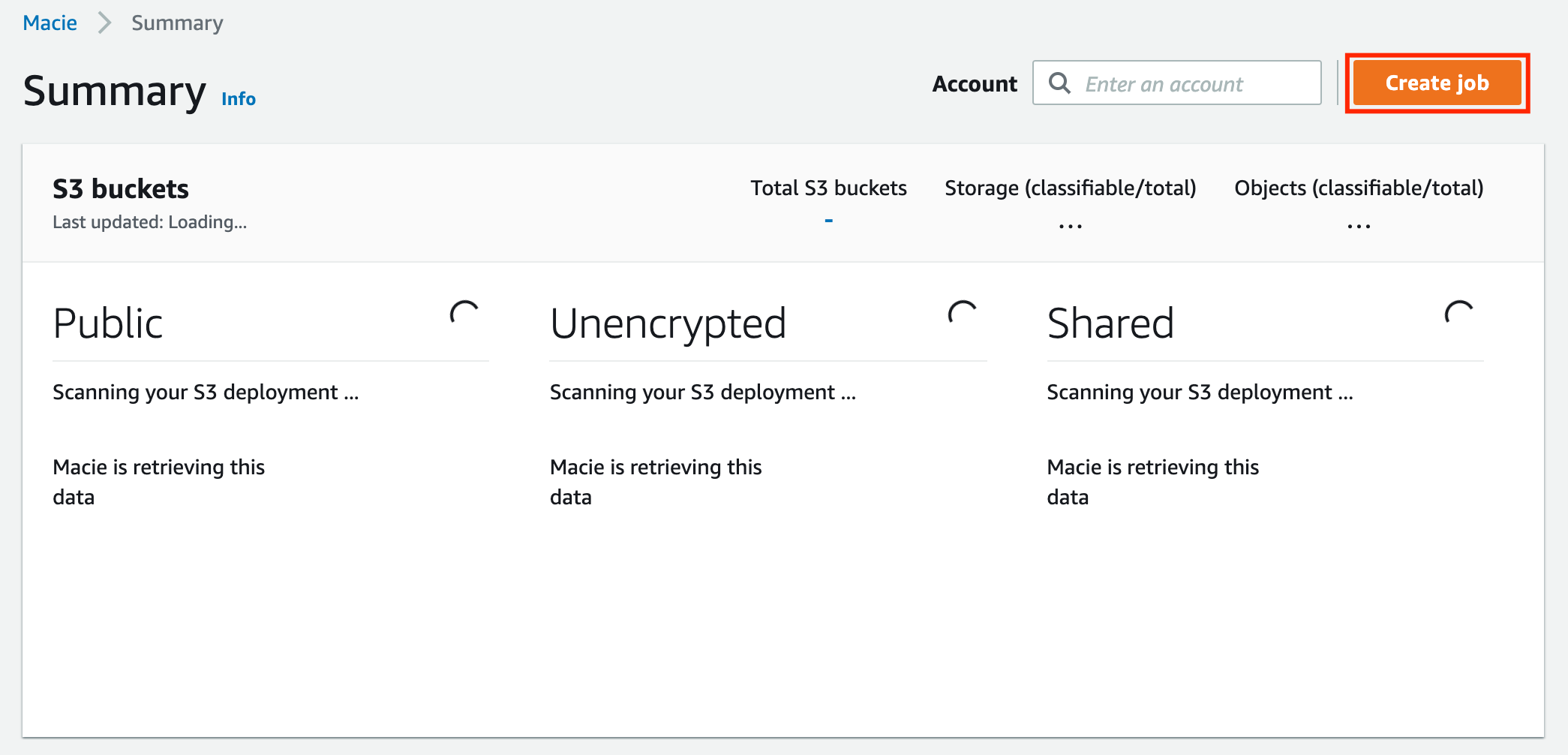Click the S3 buckets section title
Viewport: 1568px width, 755px height.
(x=121, y=189)
